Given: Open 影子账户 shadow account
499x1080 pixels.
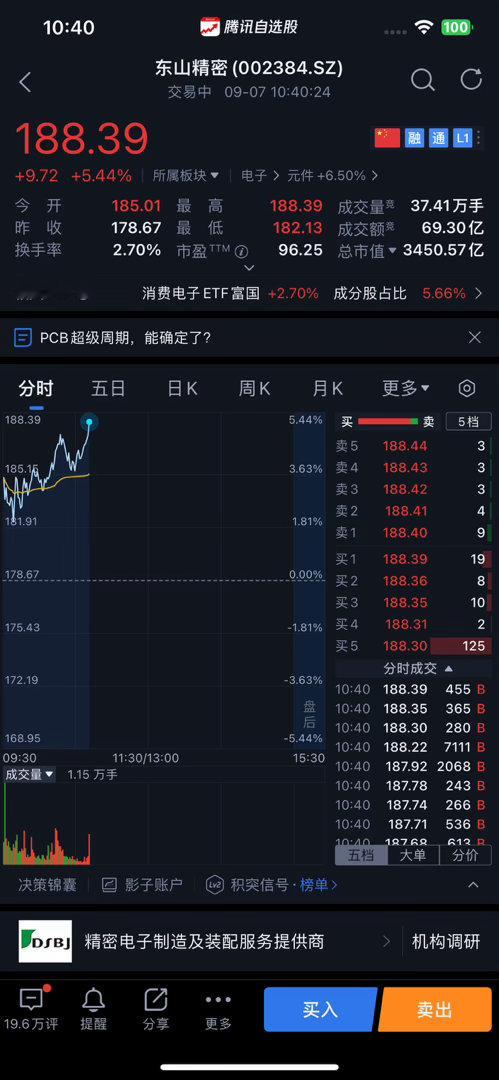Looking at the screenshot, I should (x=142, y=885).
